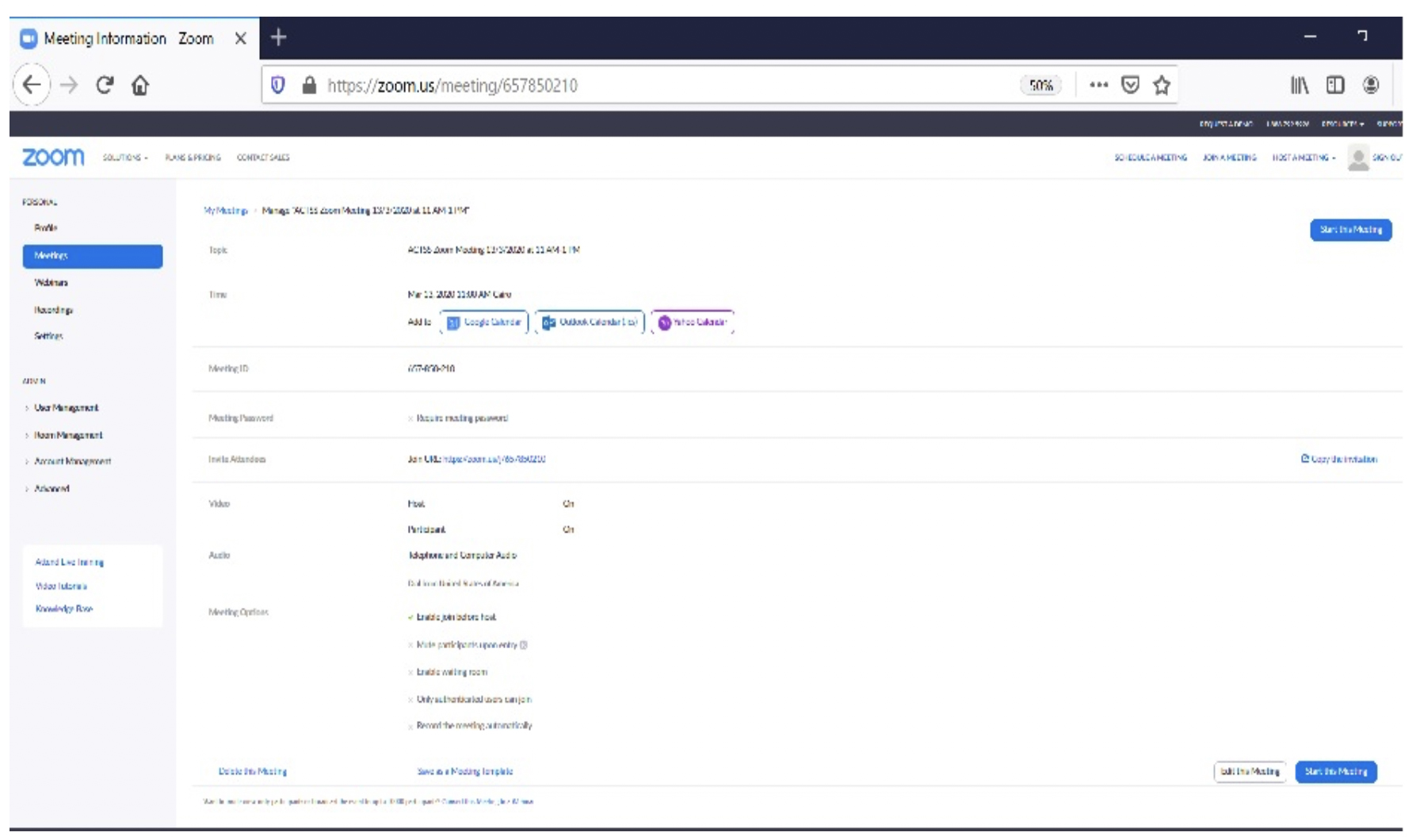
Task: Open the browser Library icon
Action: (1300, 85)
